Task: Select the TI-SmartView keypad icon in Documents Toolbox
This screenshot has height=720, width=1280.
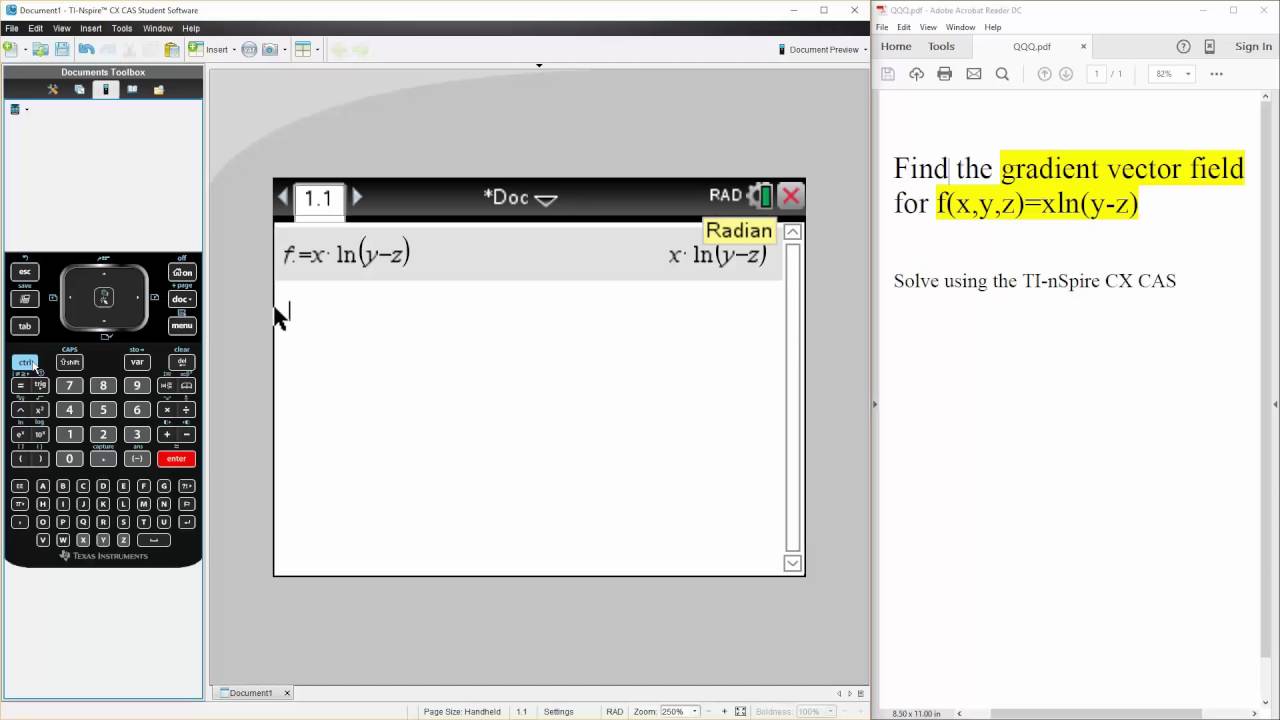Action: (x=105, y=89)
